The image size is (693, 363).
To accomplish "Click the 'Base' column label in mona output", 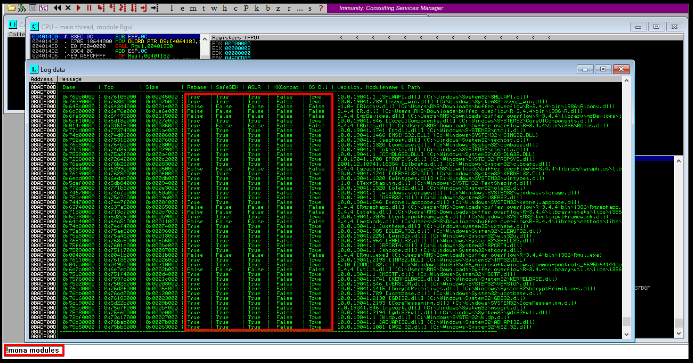I will 69,87.
